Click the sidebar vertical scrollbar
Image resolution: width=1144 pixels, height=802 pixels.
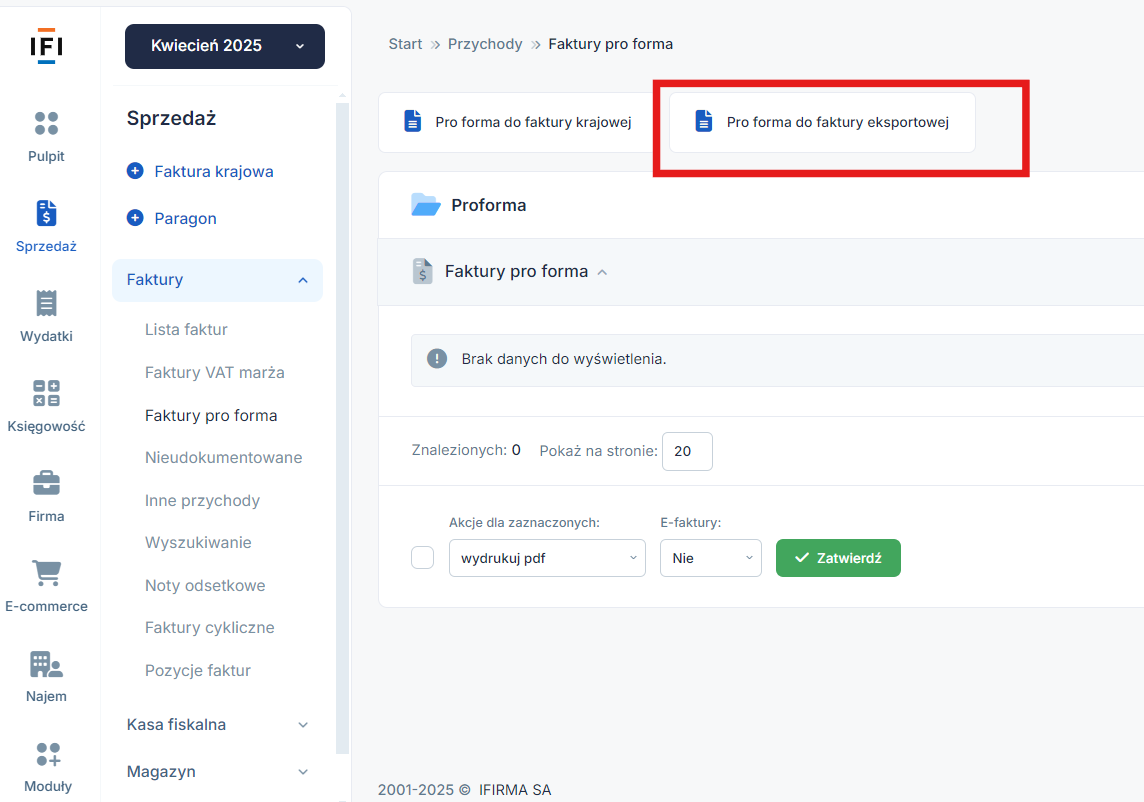[x=342, y=427]
